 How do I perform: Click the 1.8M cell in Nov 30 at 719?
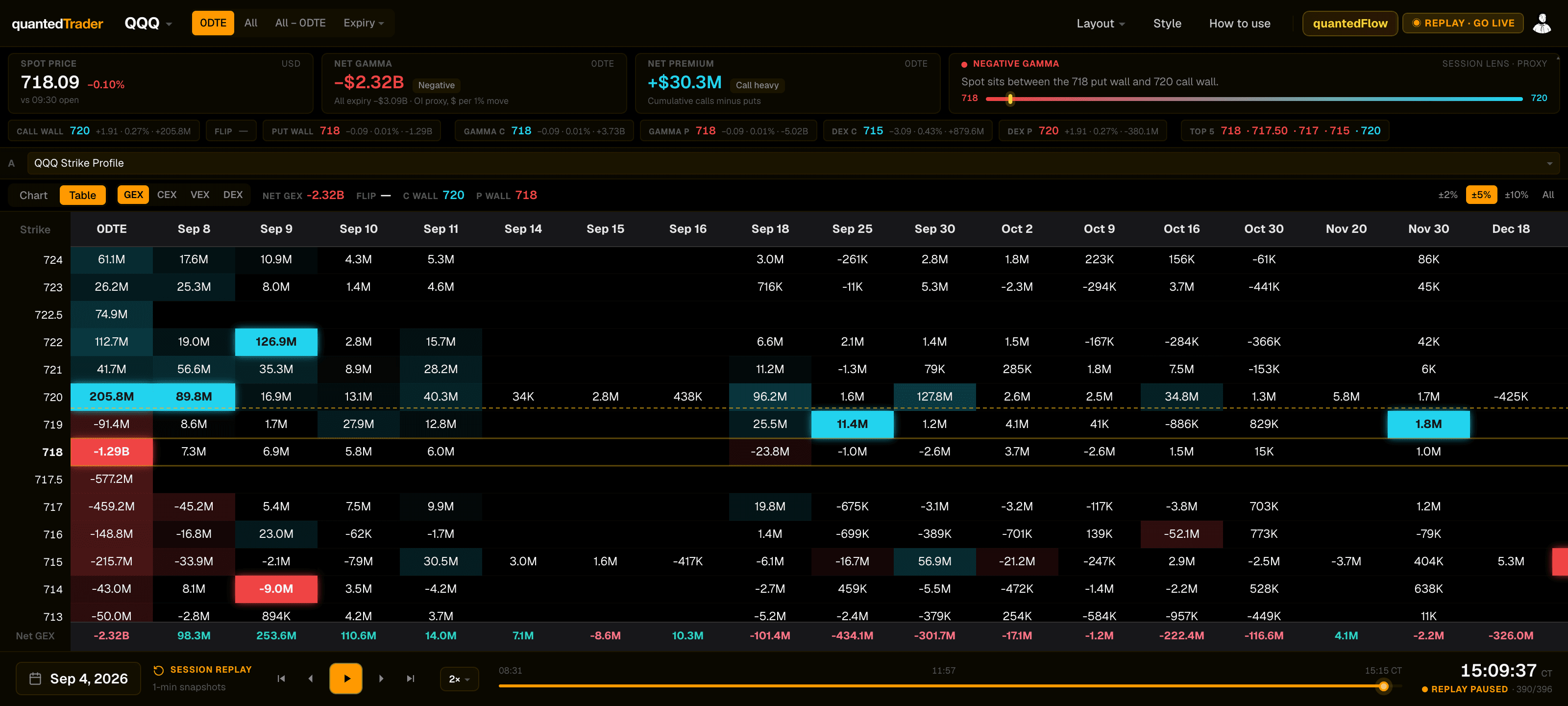[1429, 425]
